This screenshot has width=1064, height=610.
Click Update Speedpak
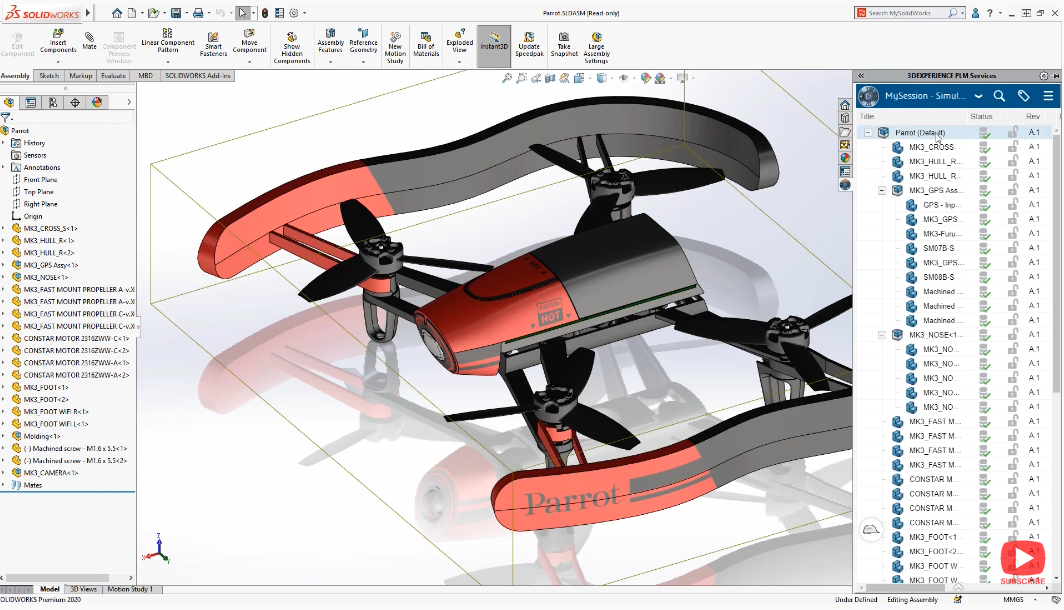click(x=529, y=44)
